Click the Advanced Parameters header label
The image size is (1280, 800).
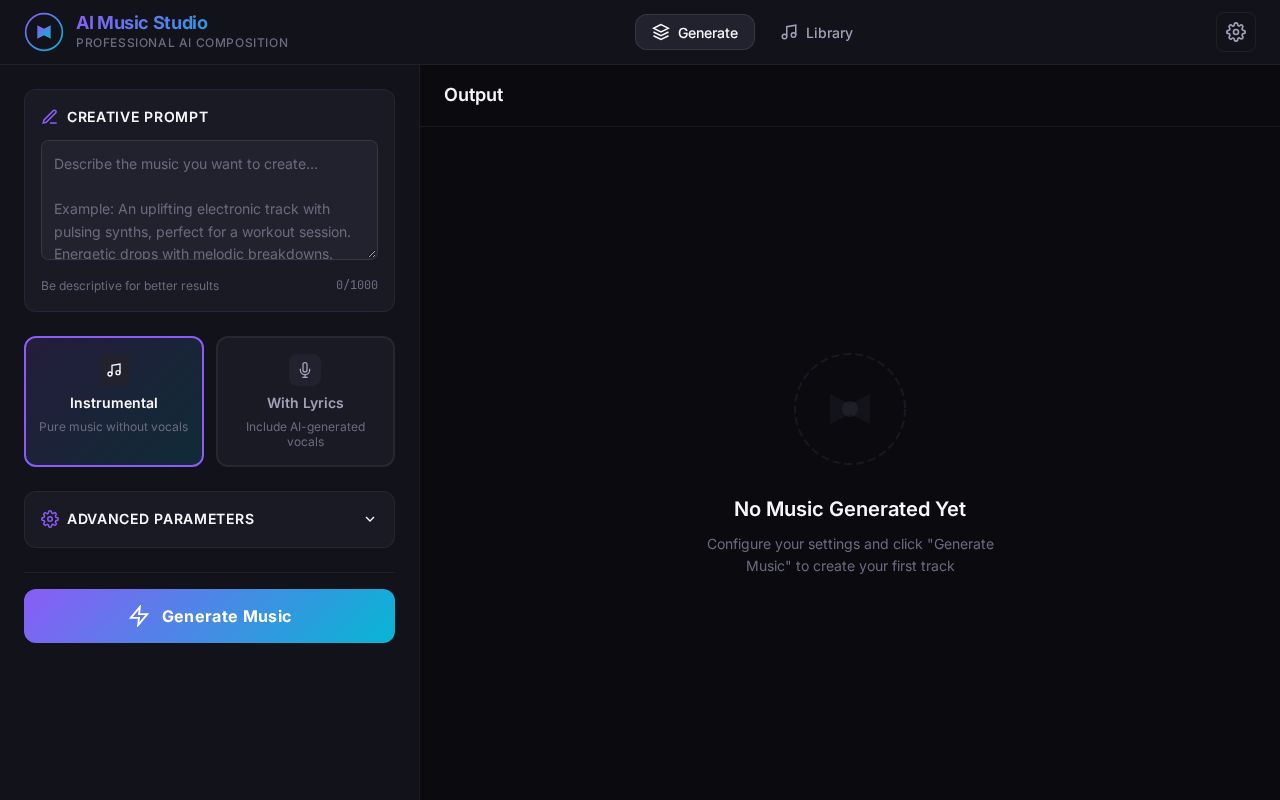point(160,519)
